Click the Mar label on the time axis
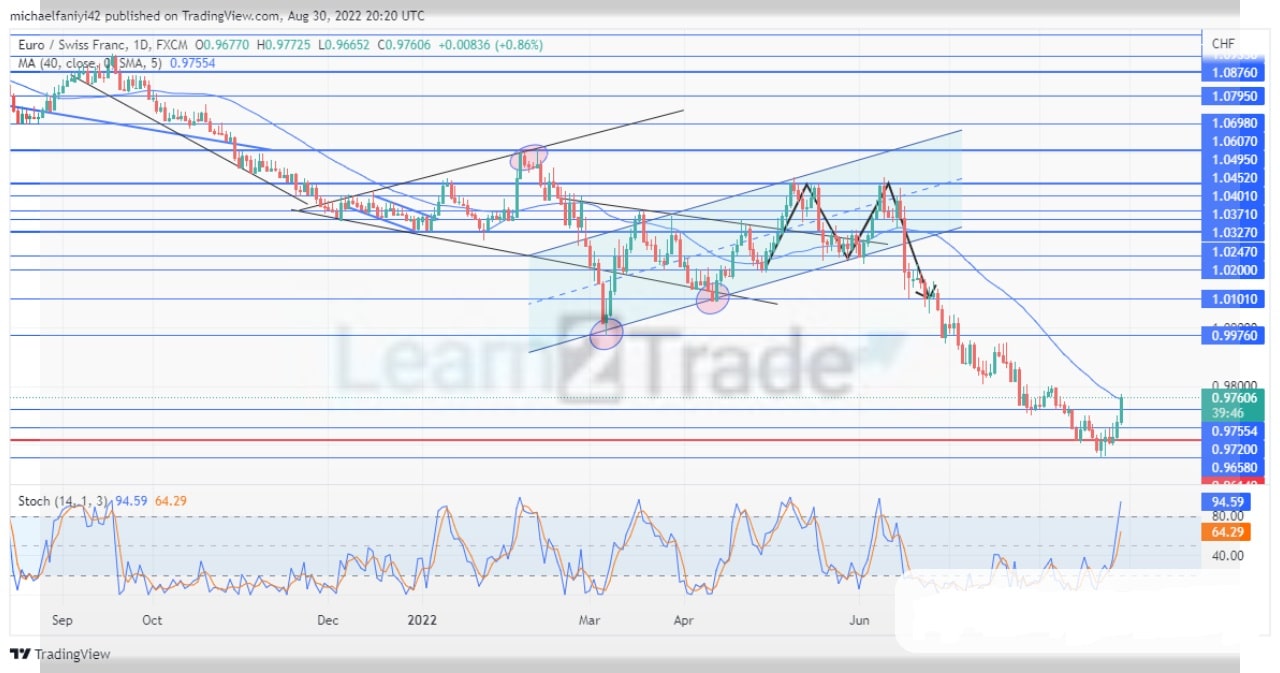Viewport: 1280px width, 673px height. coord(590,620)
